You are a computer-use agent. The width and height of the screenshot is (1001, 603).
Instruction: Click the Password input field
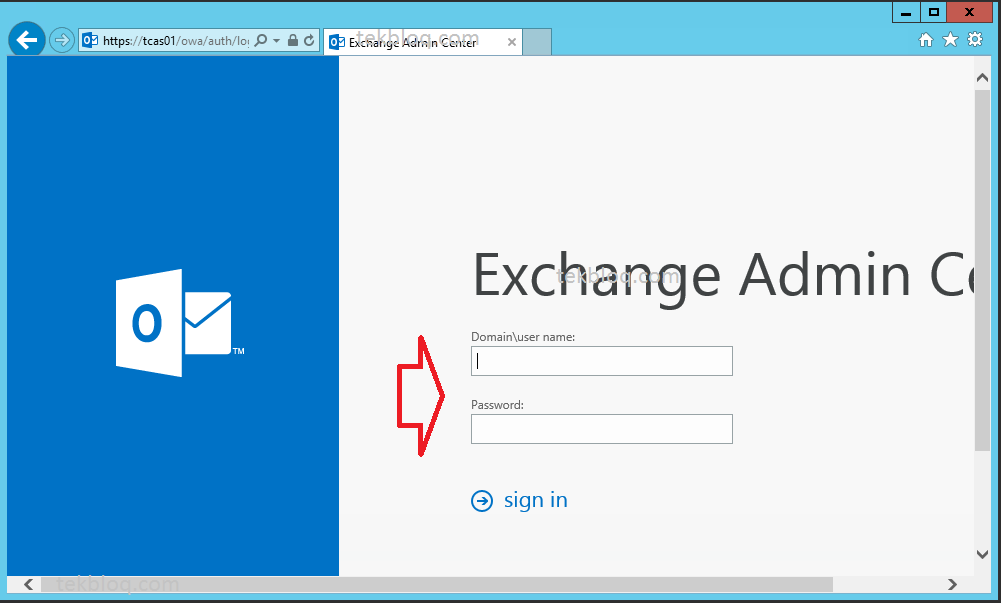tap(601, 429)
